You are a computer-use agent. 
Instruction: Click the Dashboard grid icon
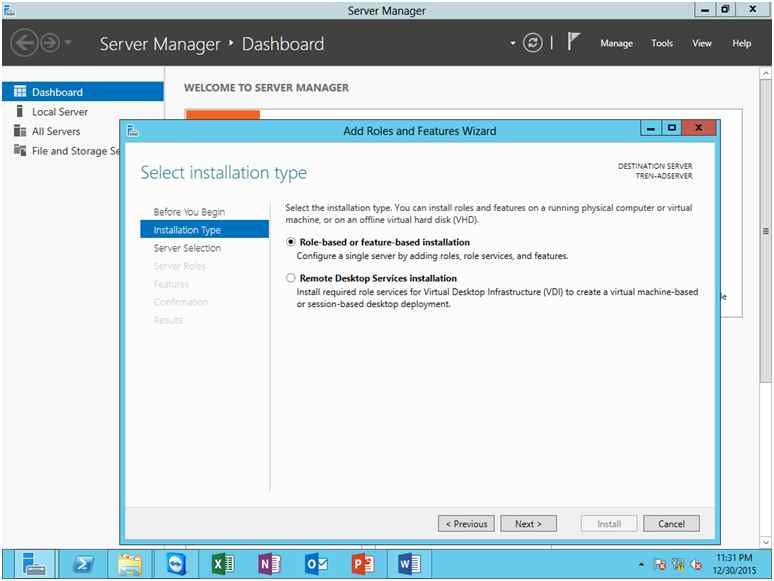click(x=20, y=91)
